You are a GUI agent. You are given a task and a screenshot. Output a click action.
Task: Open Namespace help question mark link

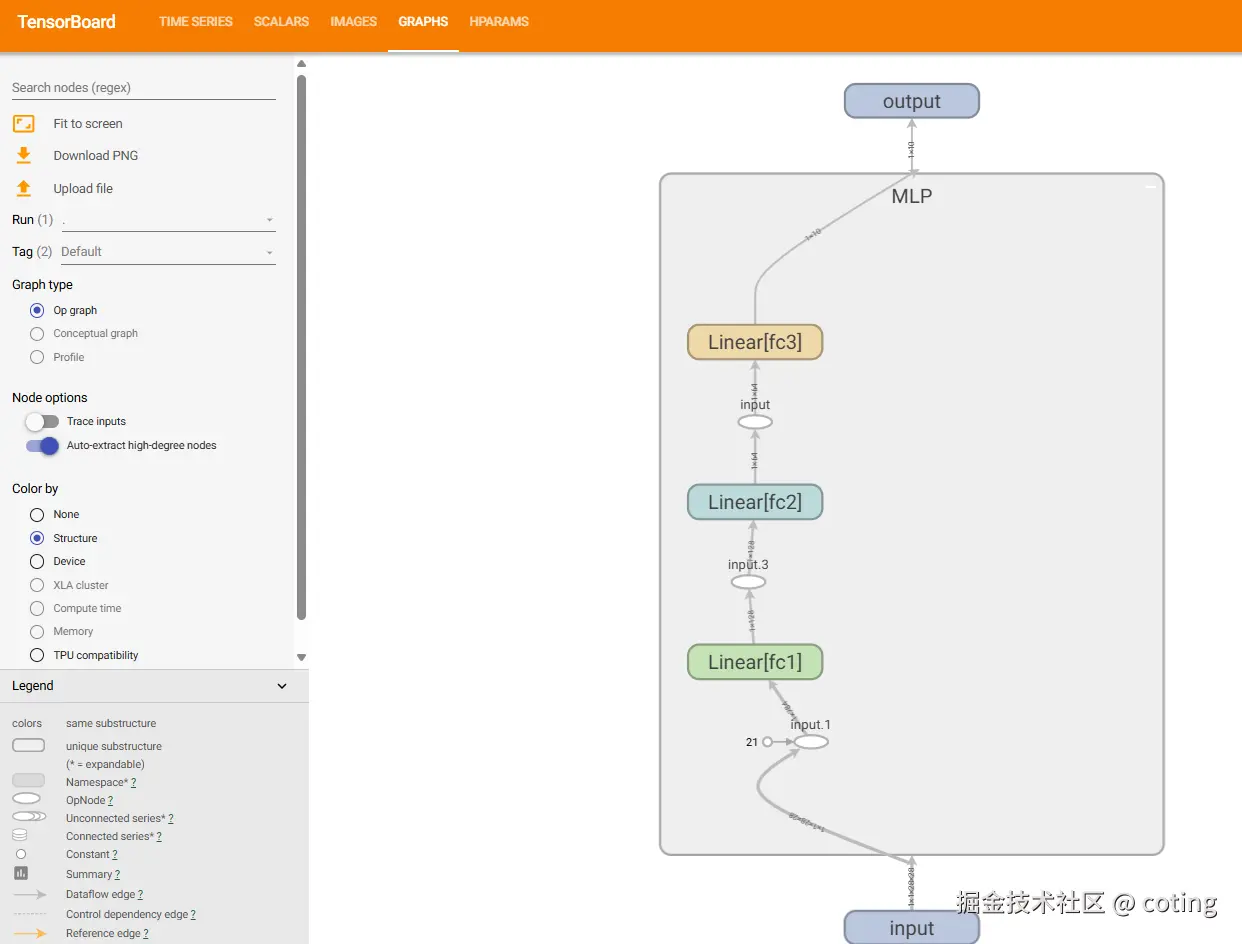(x=133, y=783)
